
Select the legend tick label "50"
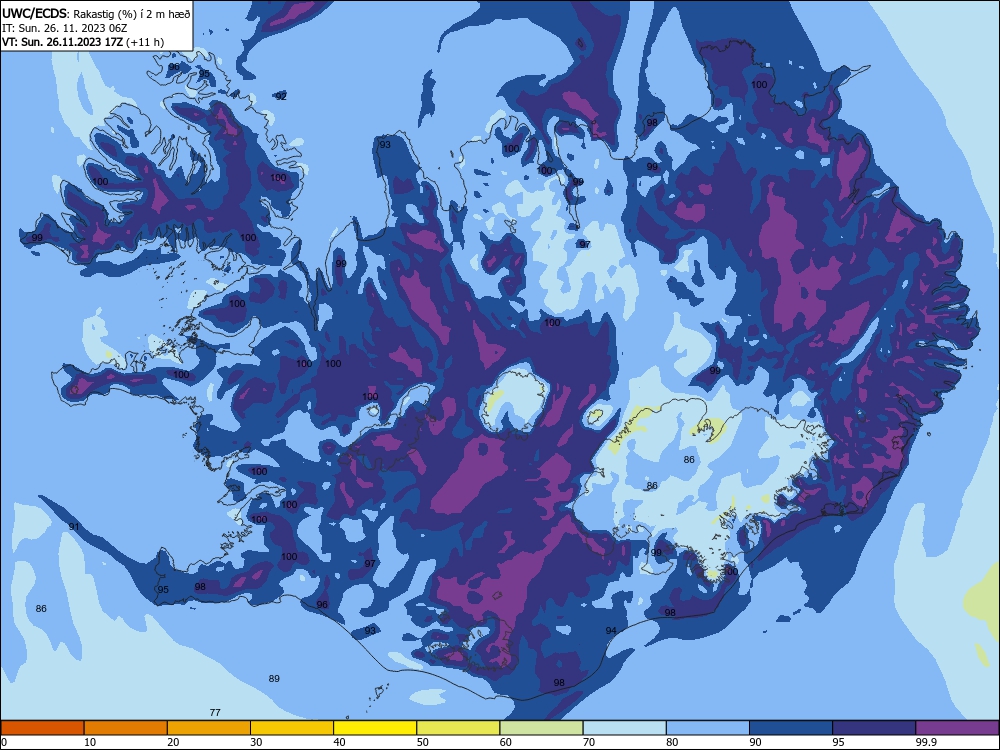pos(422,742)
